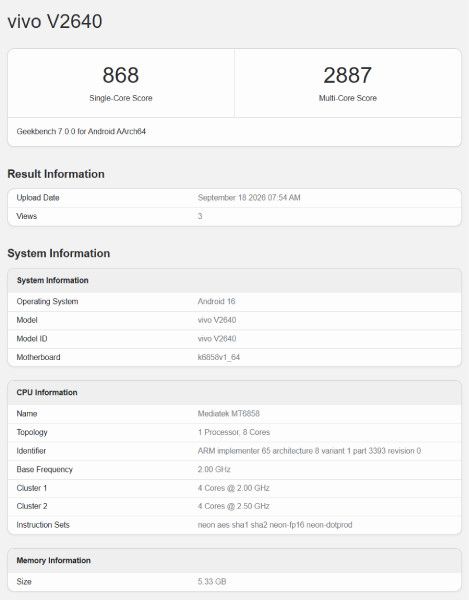Click the views count value 3
The height and width of the screenshot is (600, 469).
click(200, 216)
